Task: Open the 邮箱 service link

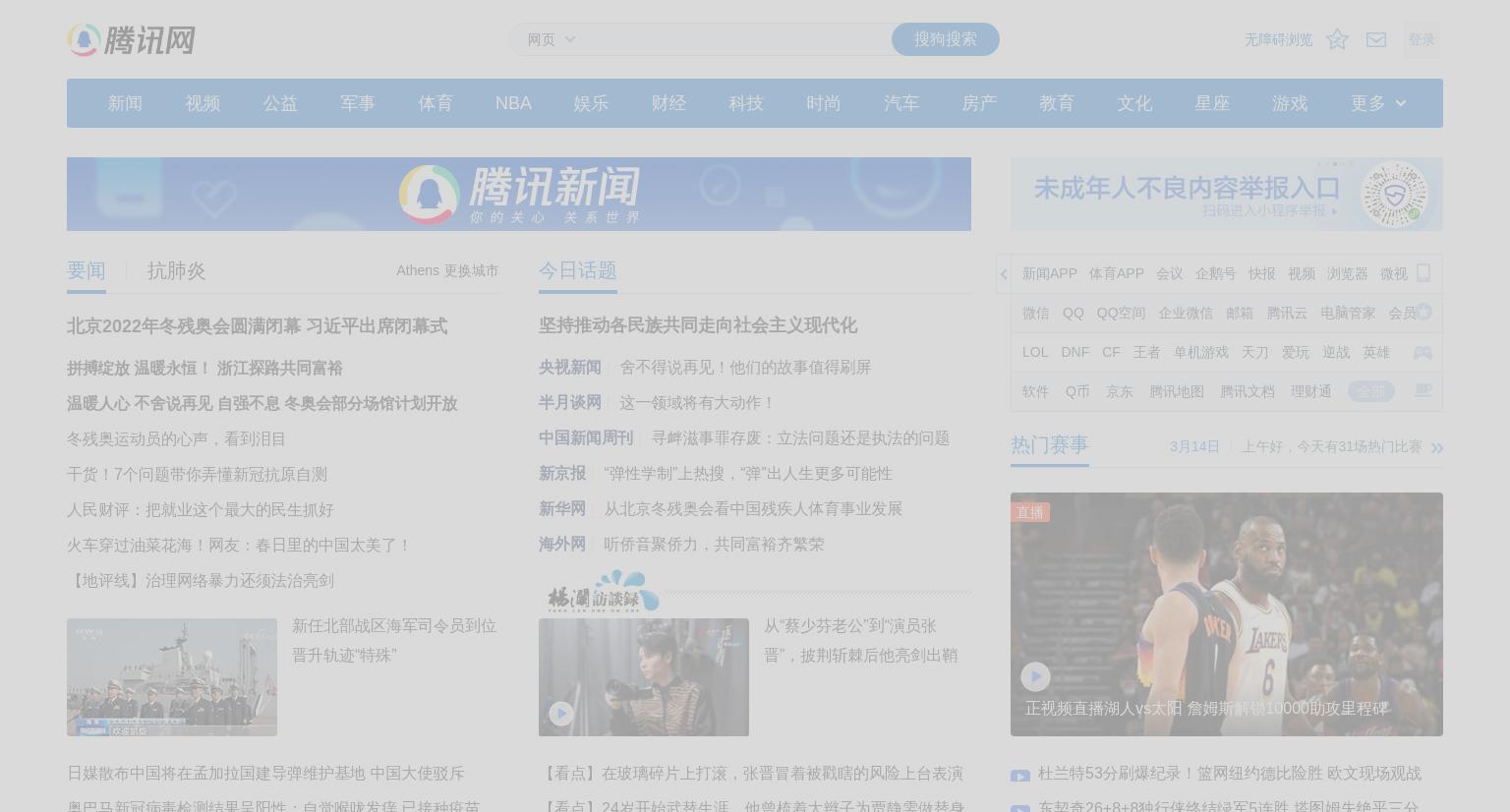Action: coord(1240,313)
